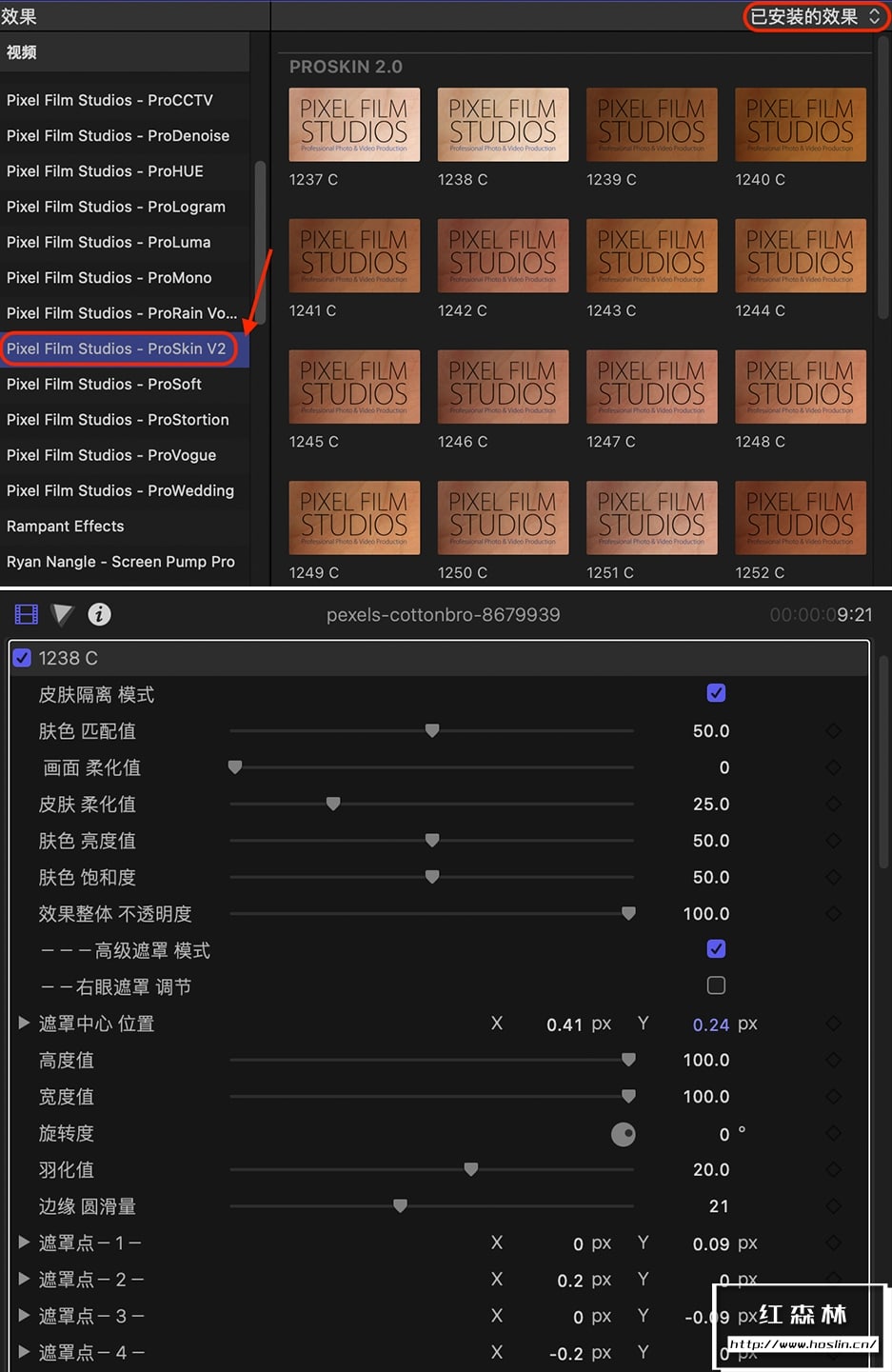Click the 肤色 匹配值 slider handle
This screenshot has height=1372, width=892.
(432, 730)
